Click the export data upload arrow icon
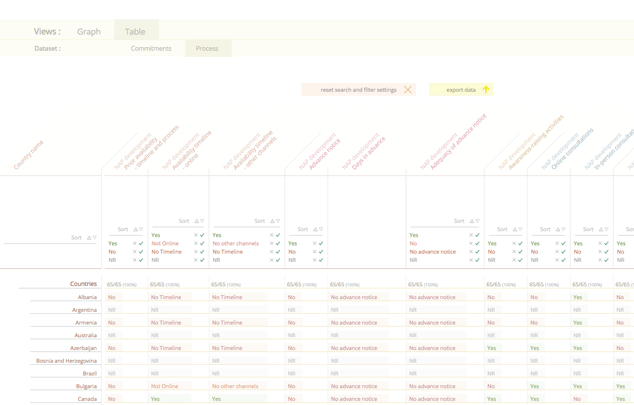Viewport: 634px width, 405px height. (486, 90)
